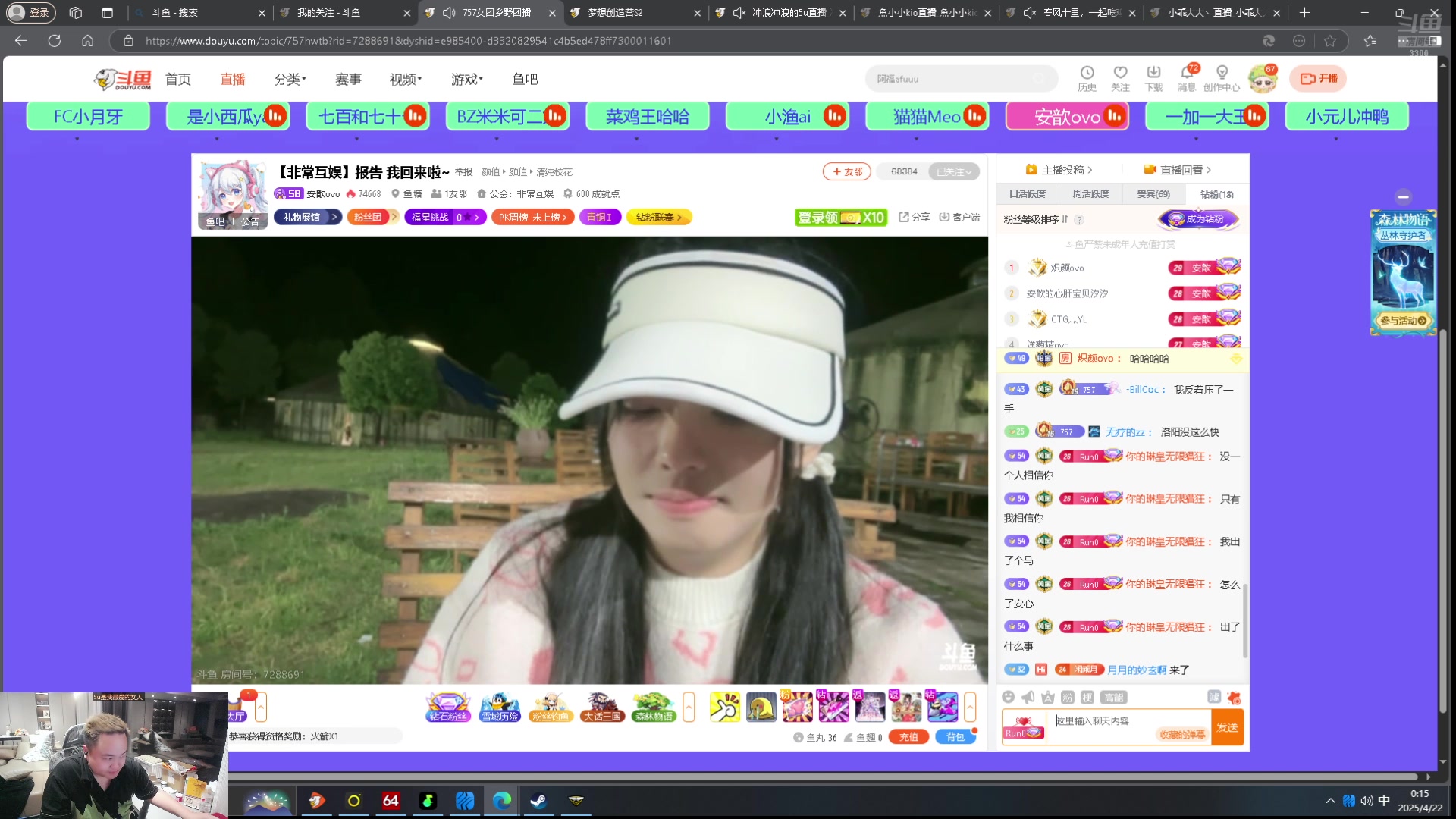Unmute the 冲浪冲浪的5u直播 tab audio
Screen dimensions: 1456x819
coord(739,13)
